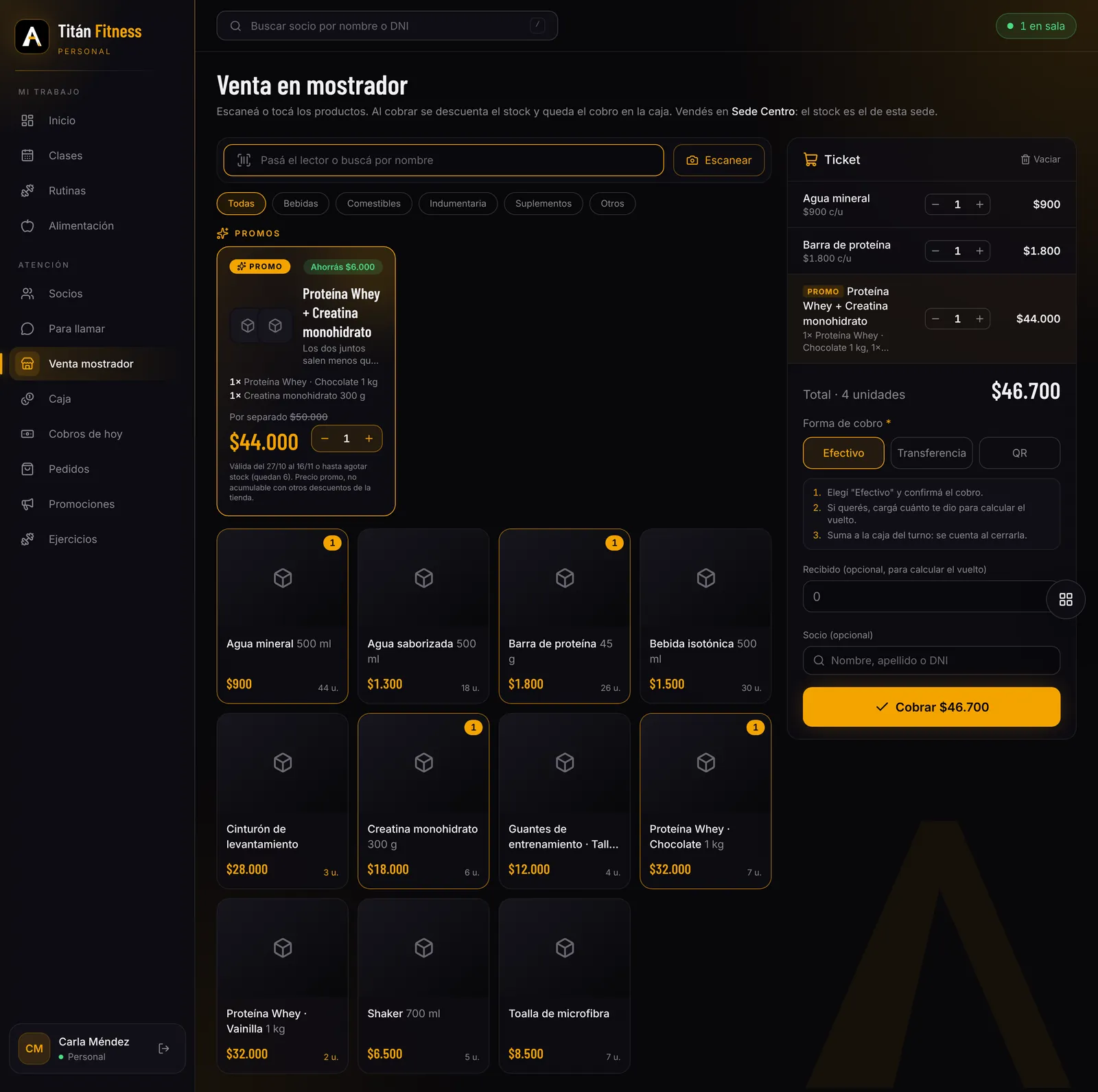Filter products by Suplementos
This screenshot has width=1098, height=1092.
point(544,203)
